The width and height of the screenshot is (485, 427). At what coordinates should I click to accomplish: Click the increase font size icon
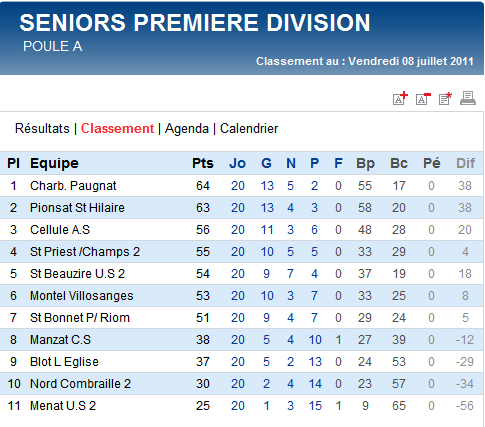pos(400,98)
